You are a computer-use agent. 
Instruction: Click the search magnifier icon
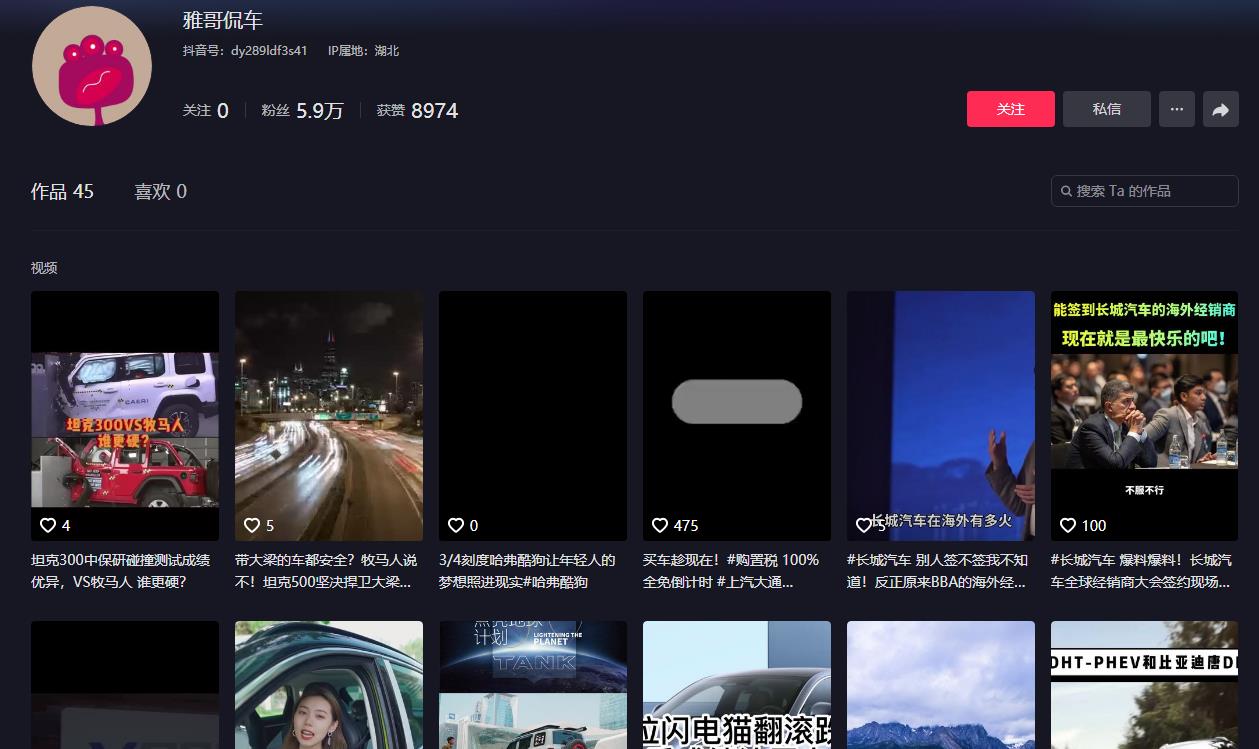(1067, 191)
